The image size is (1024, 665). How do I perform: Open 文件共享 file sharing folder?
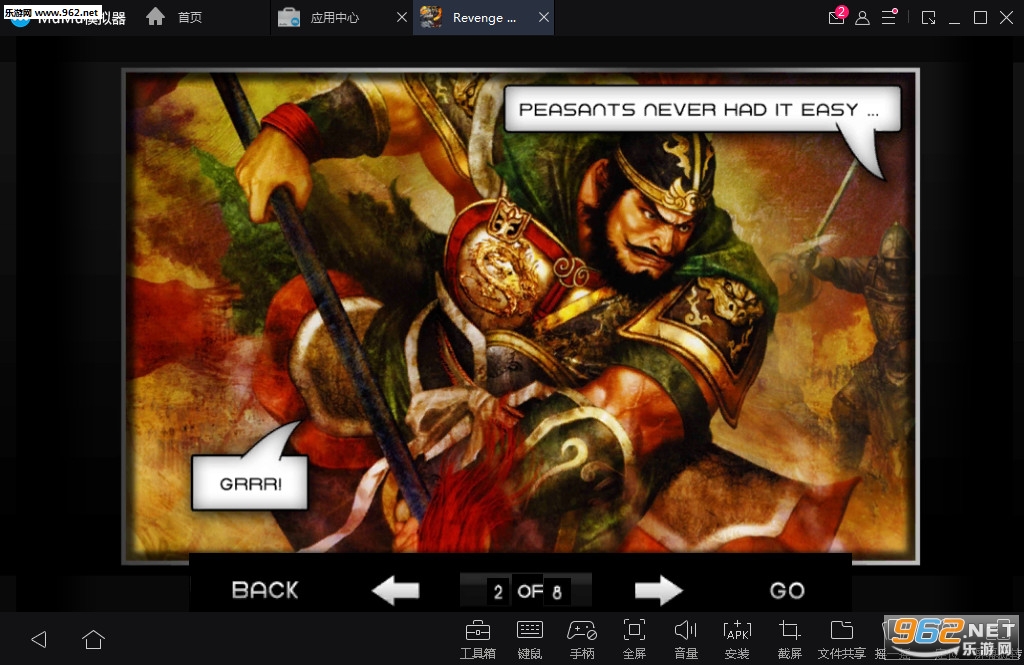coord(841,638)
